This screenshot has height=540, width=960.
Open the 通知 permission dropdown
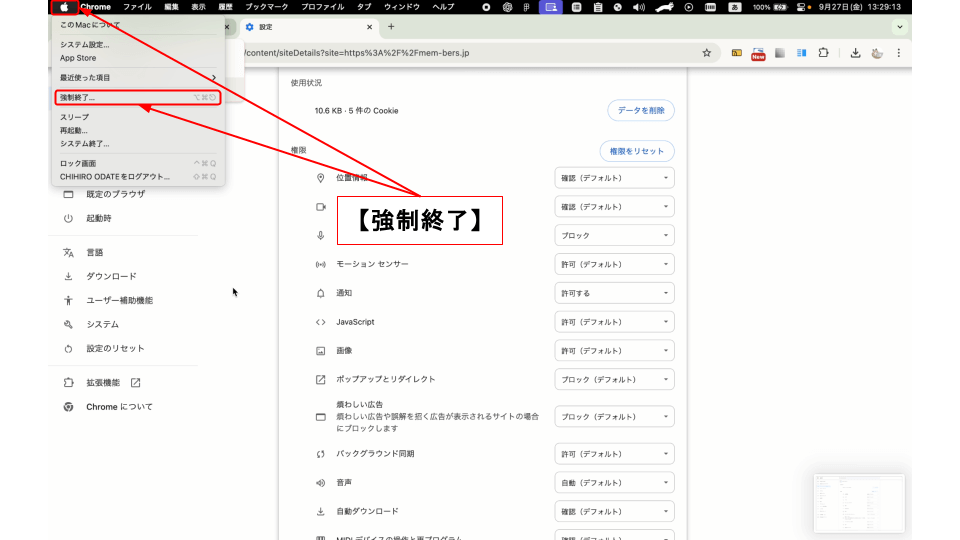pos(614,294)
